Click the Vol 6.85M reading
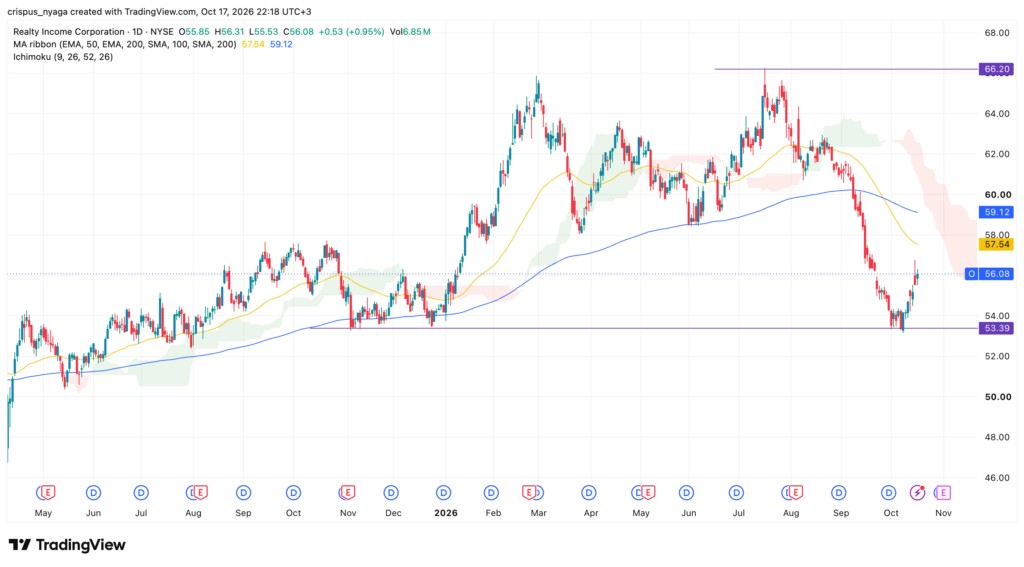Image resolution: width=1024 pixels, height=567 pixels. pyautogui.click(x=410, y=31)
